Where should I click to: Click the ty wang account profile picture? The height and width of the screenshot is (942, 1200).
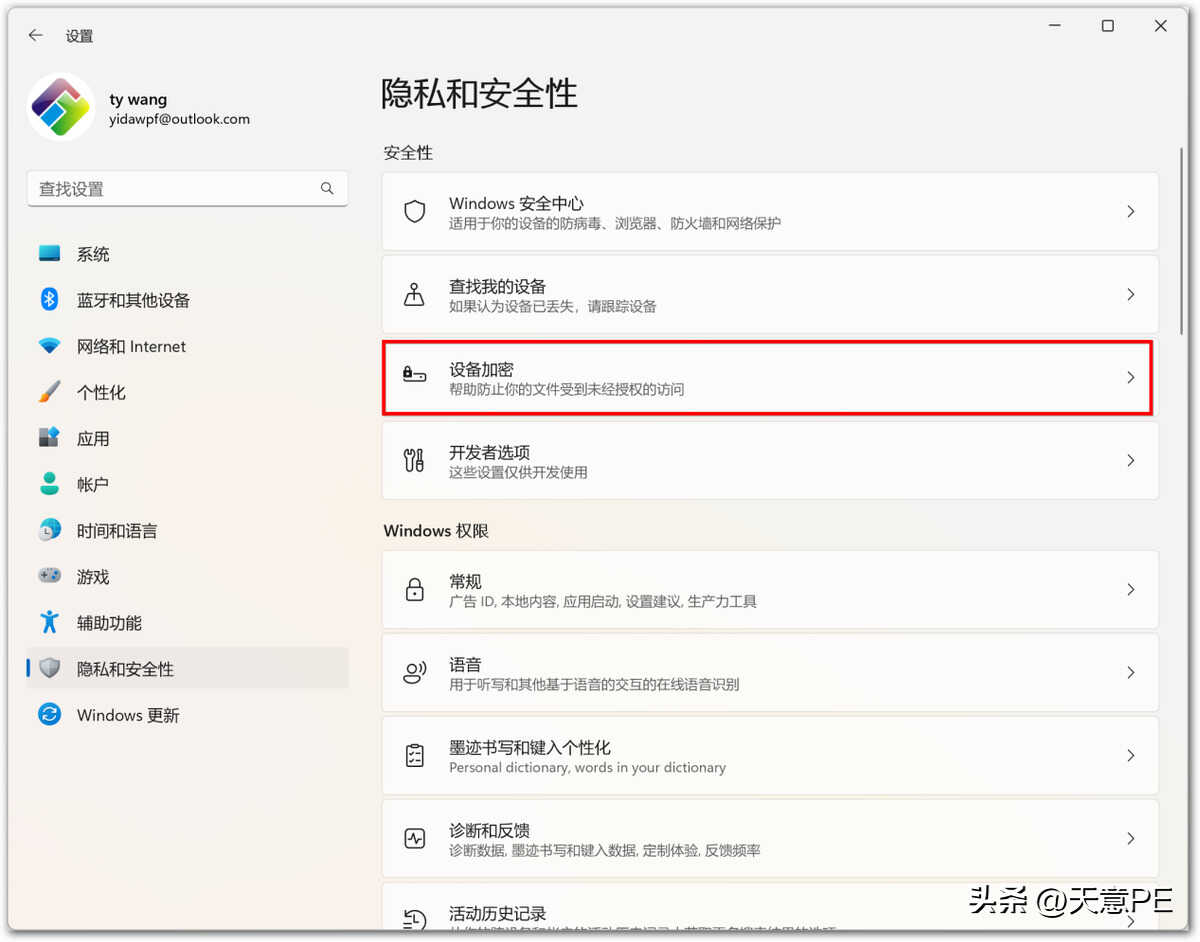(62, 107)
